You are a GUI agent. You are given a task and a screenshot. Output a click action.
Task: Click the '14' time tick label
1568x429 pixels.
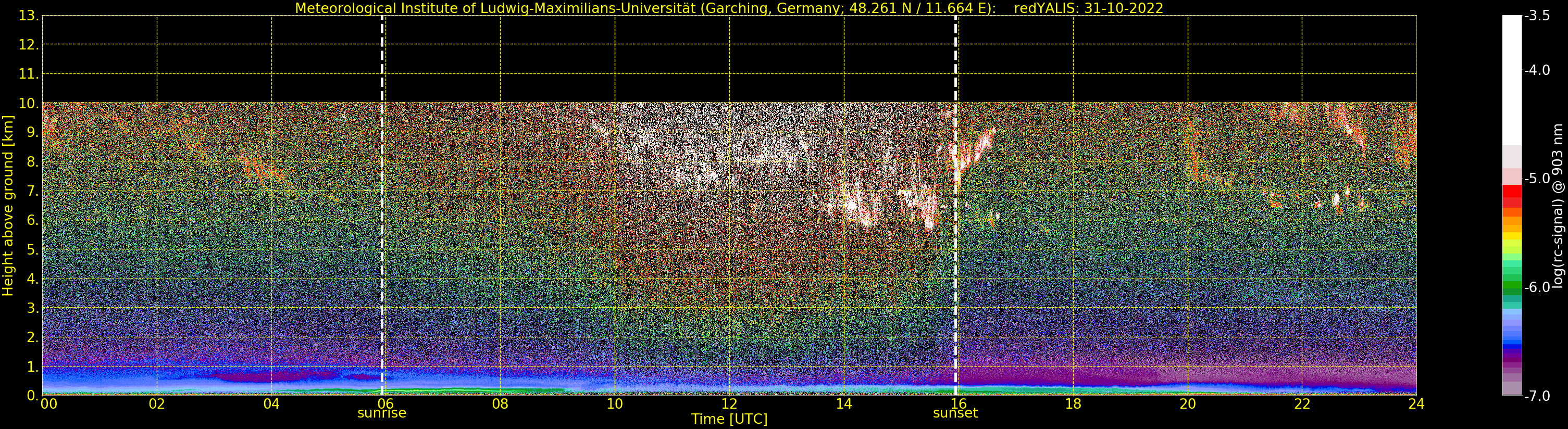[x=844, y=404]
